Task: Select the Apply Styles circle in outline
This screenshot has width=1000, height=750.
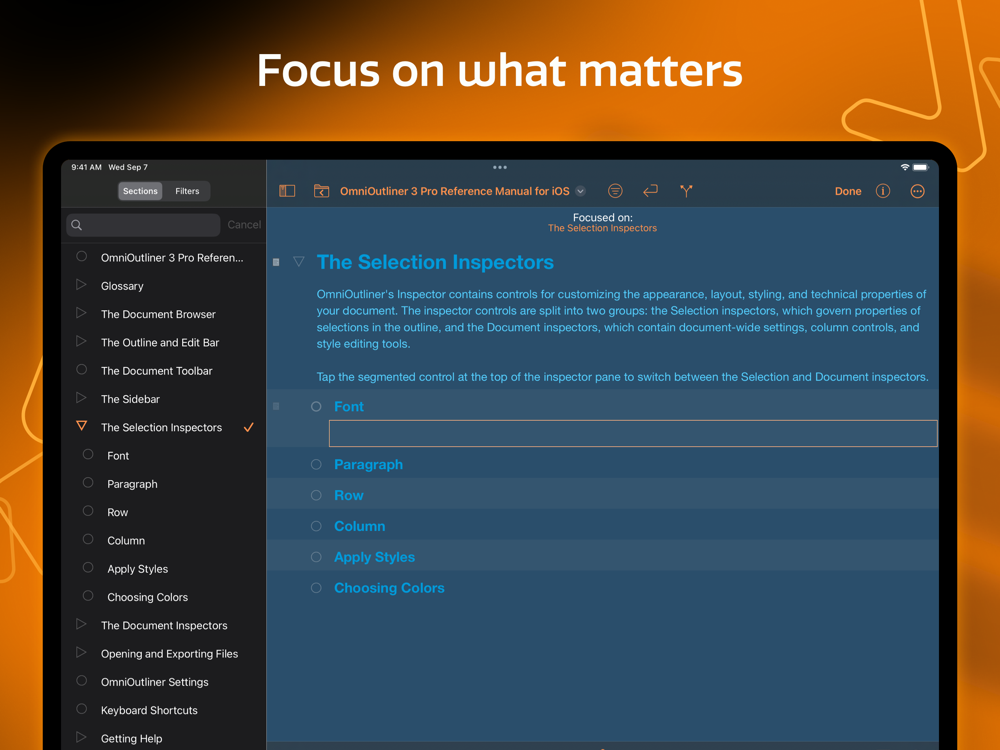Action: click(x=316, y=557)
